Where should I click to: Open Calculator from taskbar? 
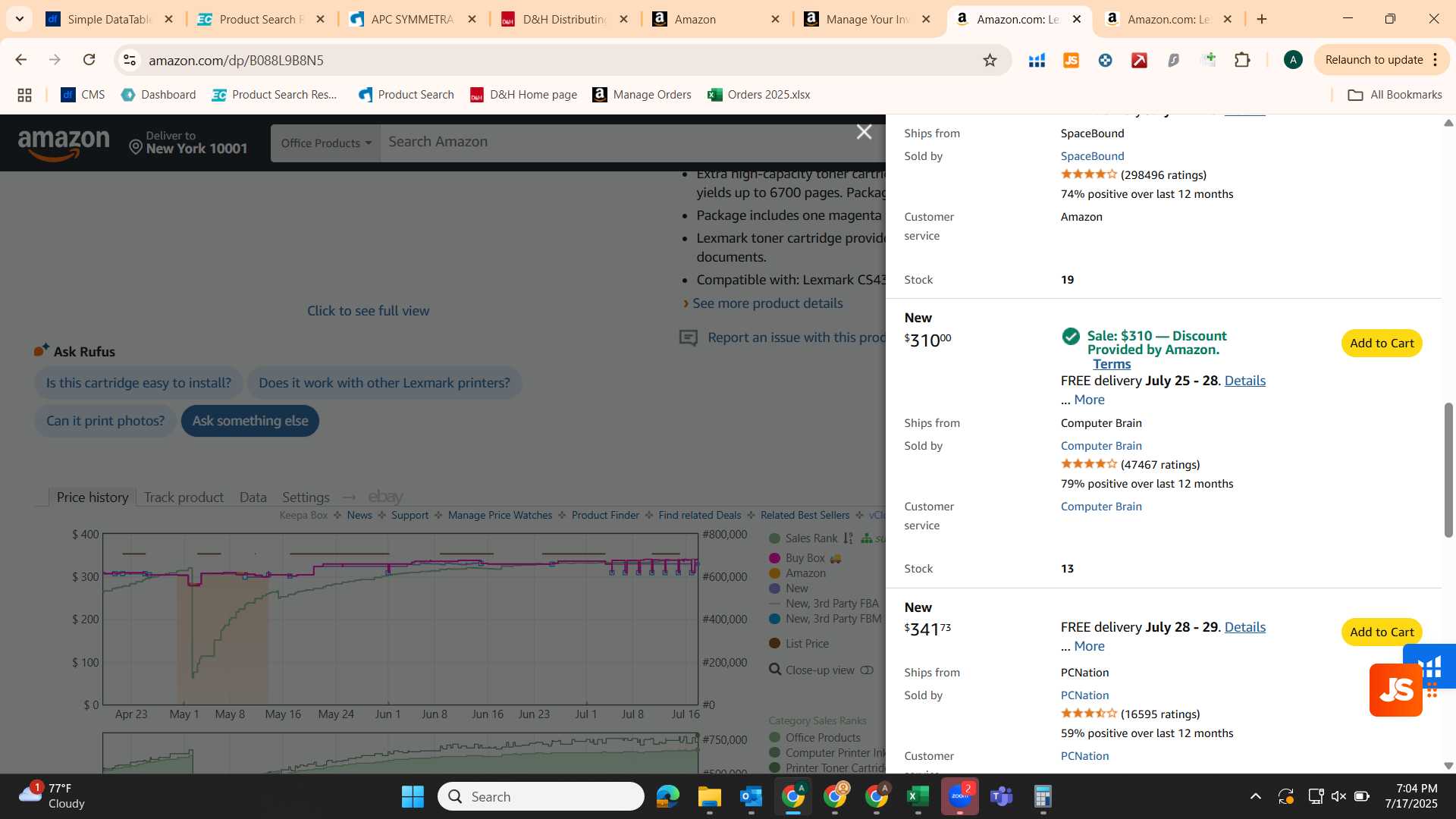[x=1043, y=796]
